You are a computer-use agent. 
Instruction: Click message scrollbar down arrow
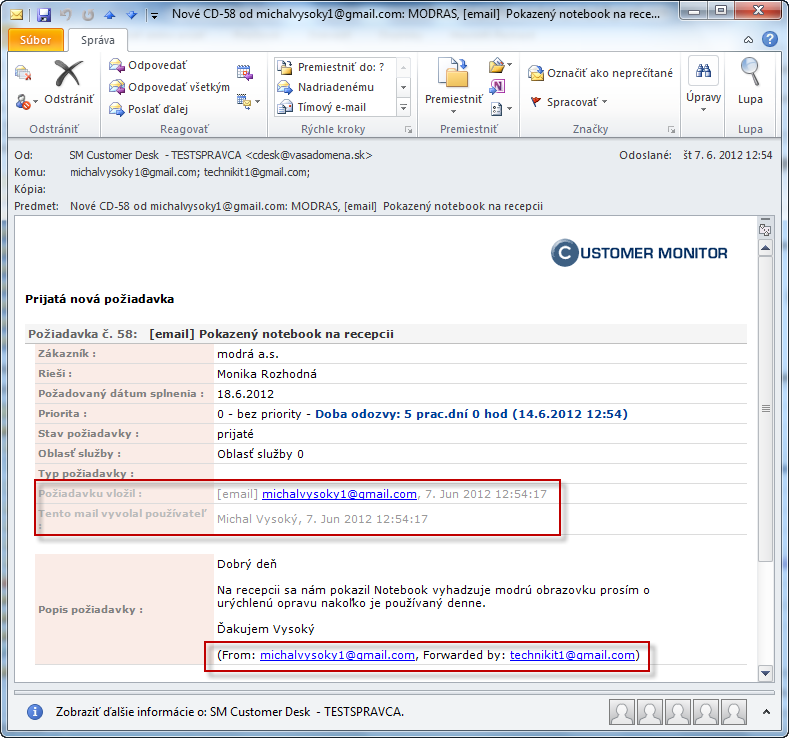tap(765, 673)
